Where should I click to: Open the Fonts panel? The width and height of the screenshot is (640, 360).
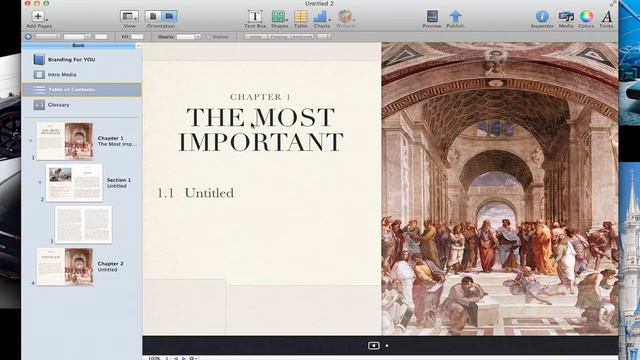point(607,19)
